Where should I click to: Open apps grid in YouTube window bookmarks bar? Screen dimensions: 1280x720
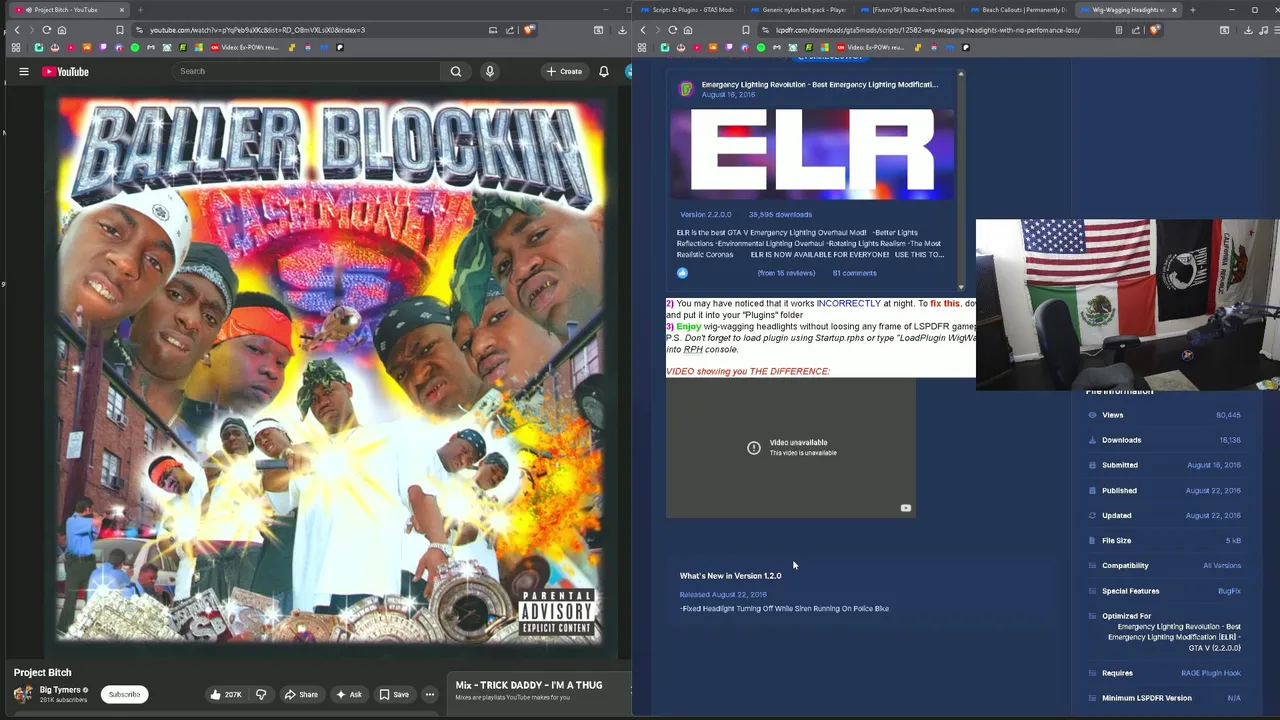point(16,47)
